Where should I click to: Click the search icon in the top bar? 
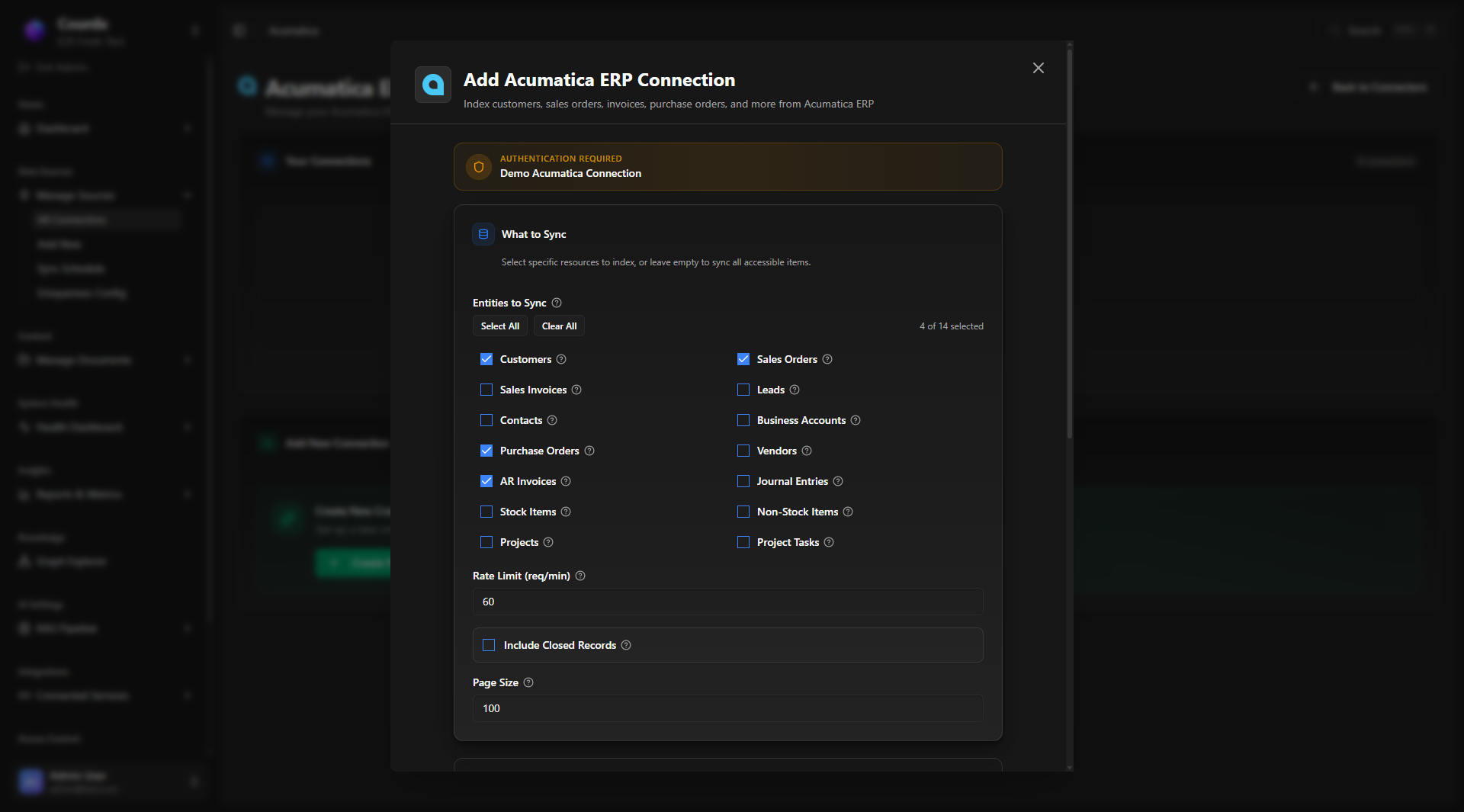(1334, 30)
